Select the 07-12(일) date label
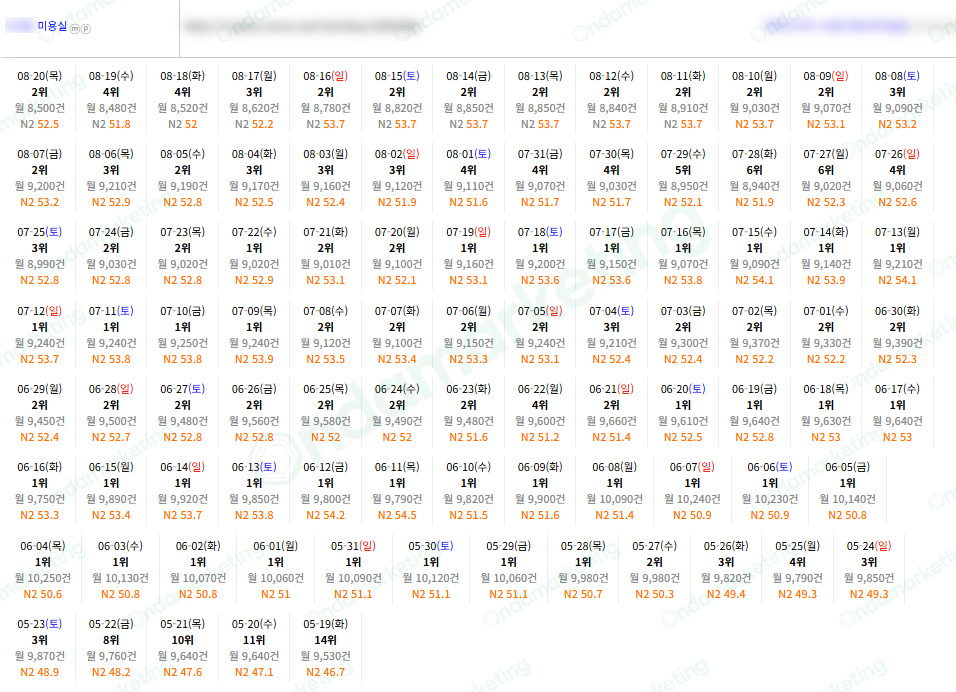956x692 pixels. [x=40, y=311]
